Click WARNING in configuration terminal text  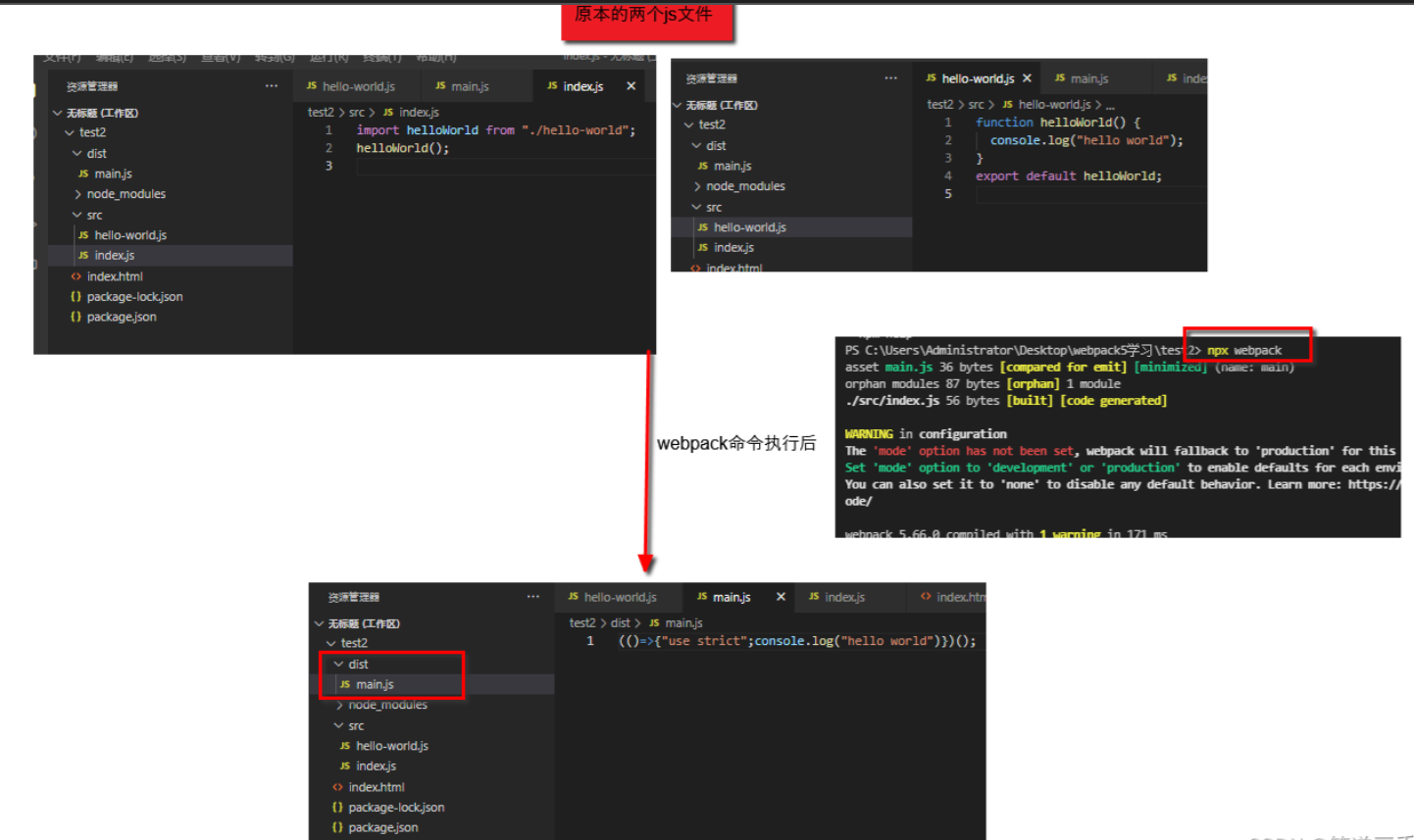(x=926, y=433)
